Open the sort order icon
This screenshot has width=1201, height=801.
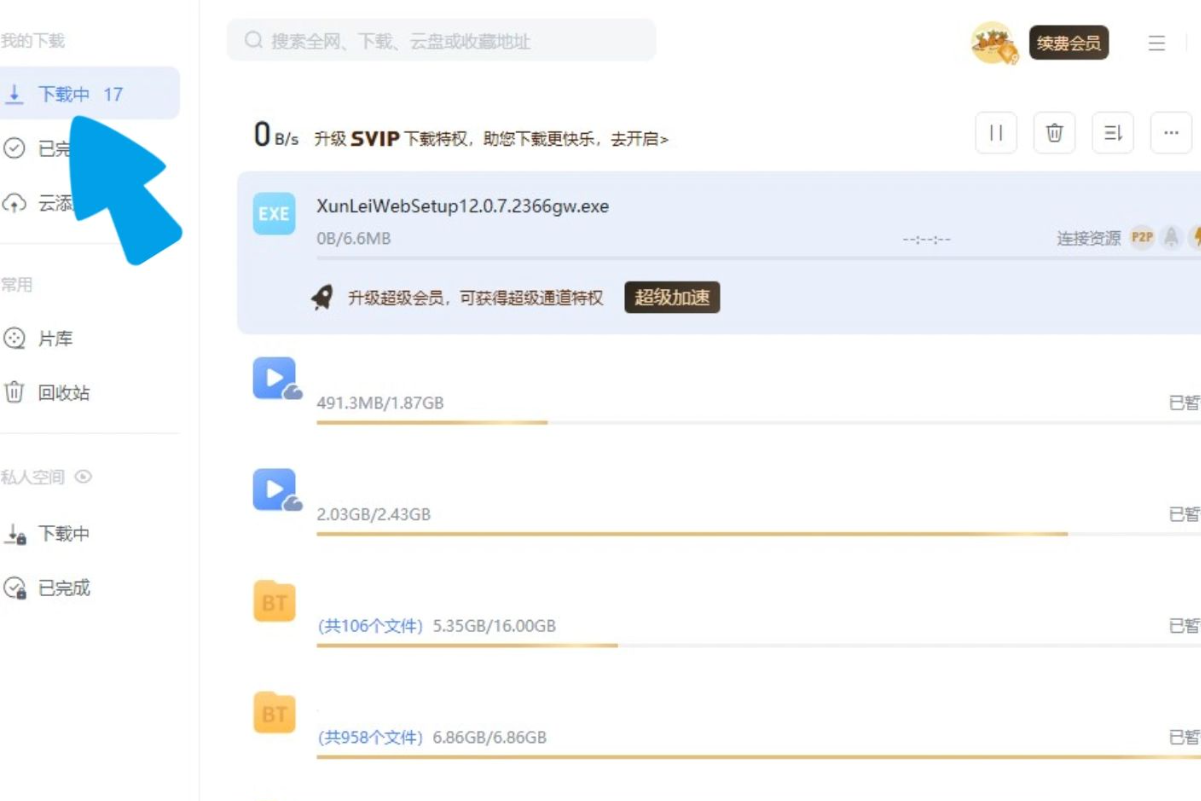(x=1113, y=132)
